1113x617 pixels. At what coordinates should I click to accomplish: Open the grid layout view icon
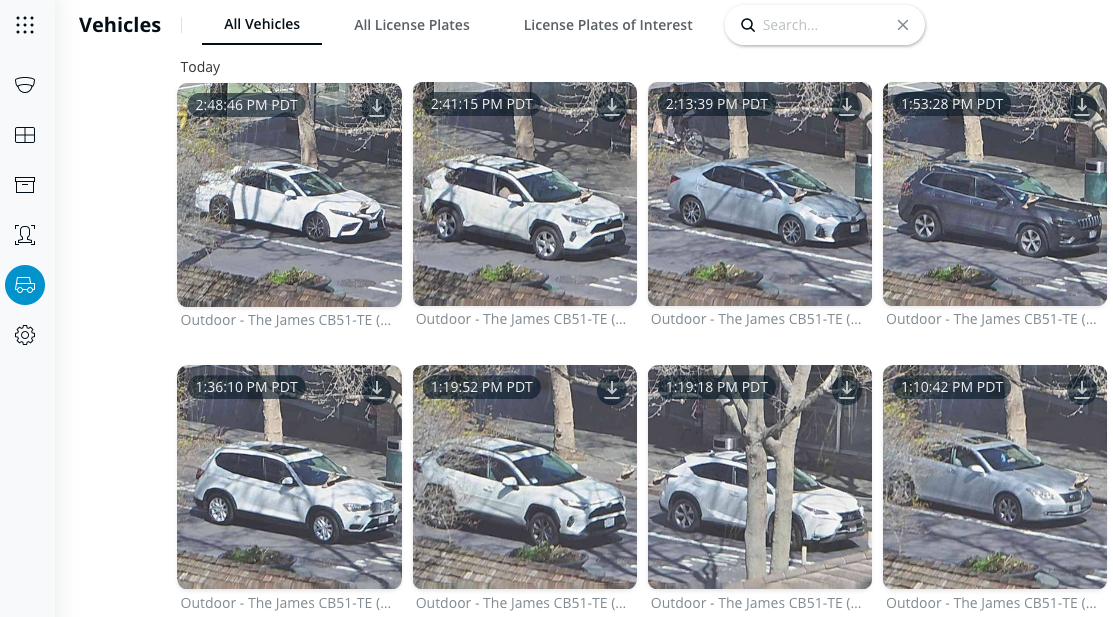pyautogui.click(x=25, y=135)
